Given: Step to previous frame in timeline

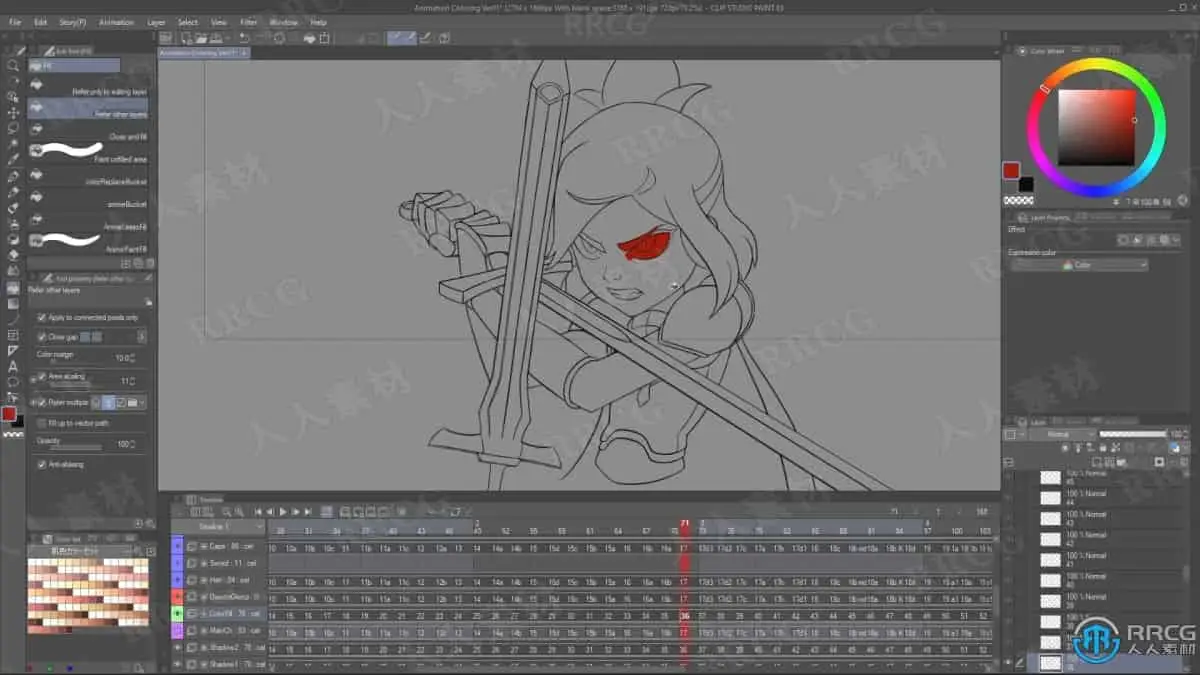Looking at the screenshot, I should (270, 511).
